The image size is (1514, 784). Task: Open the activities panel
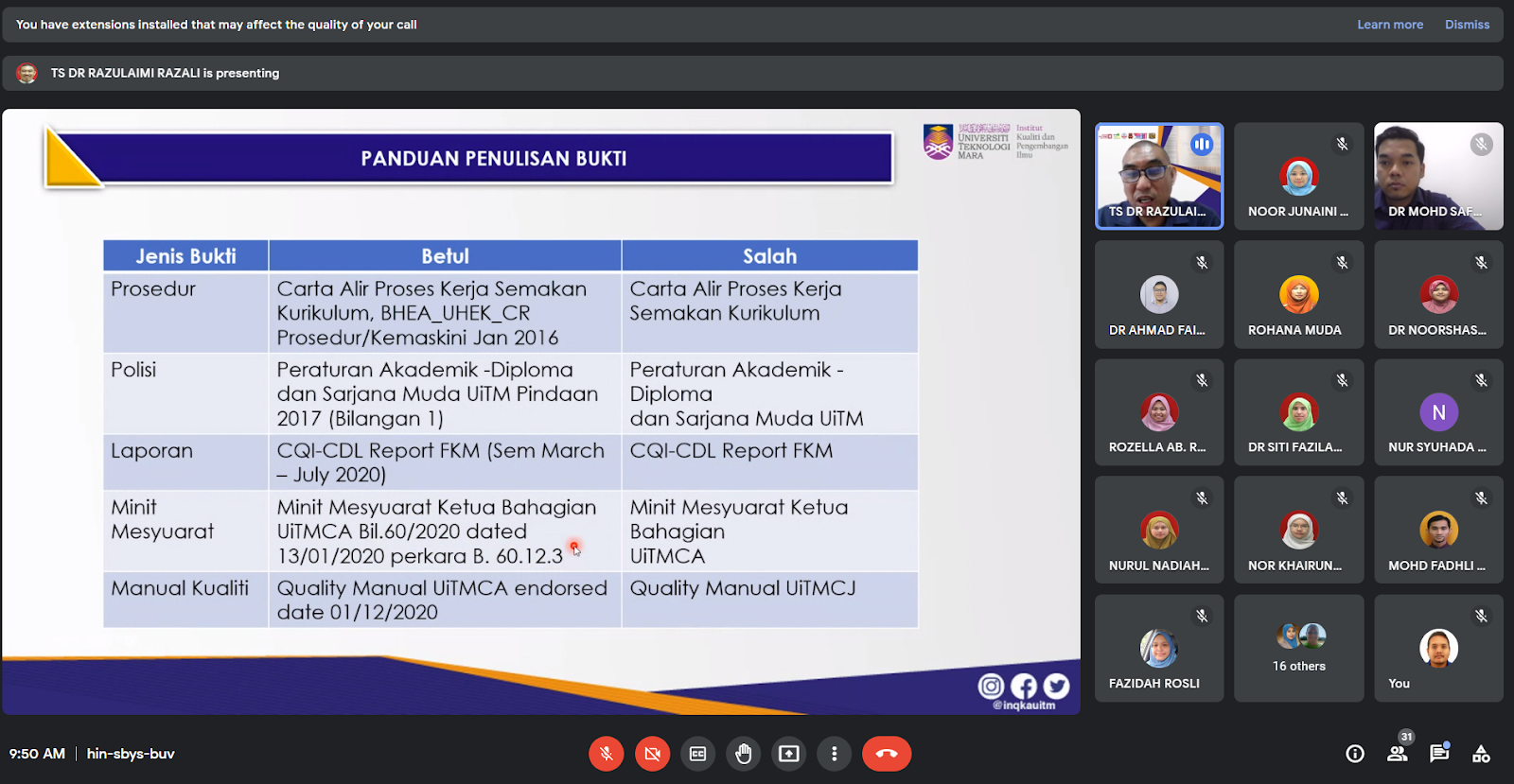tap(1481, 754)
